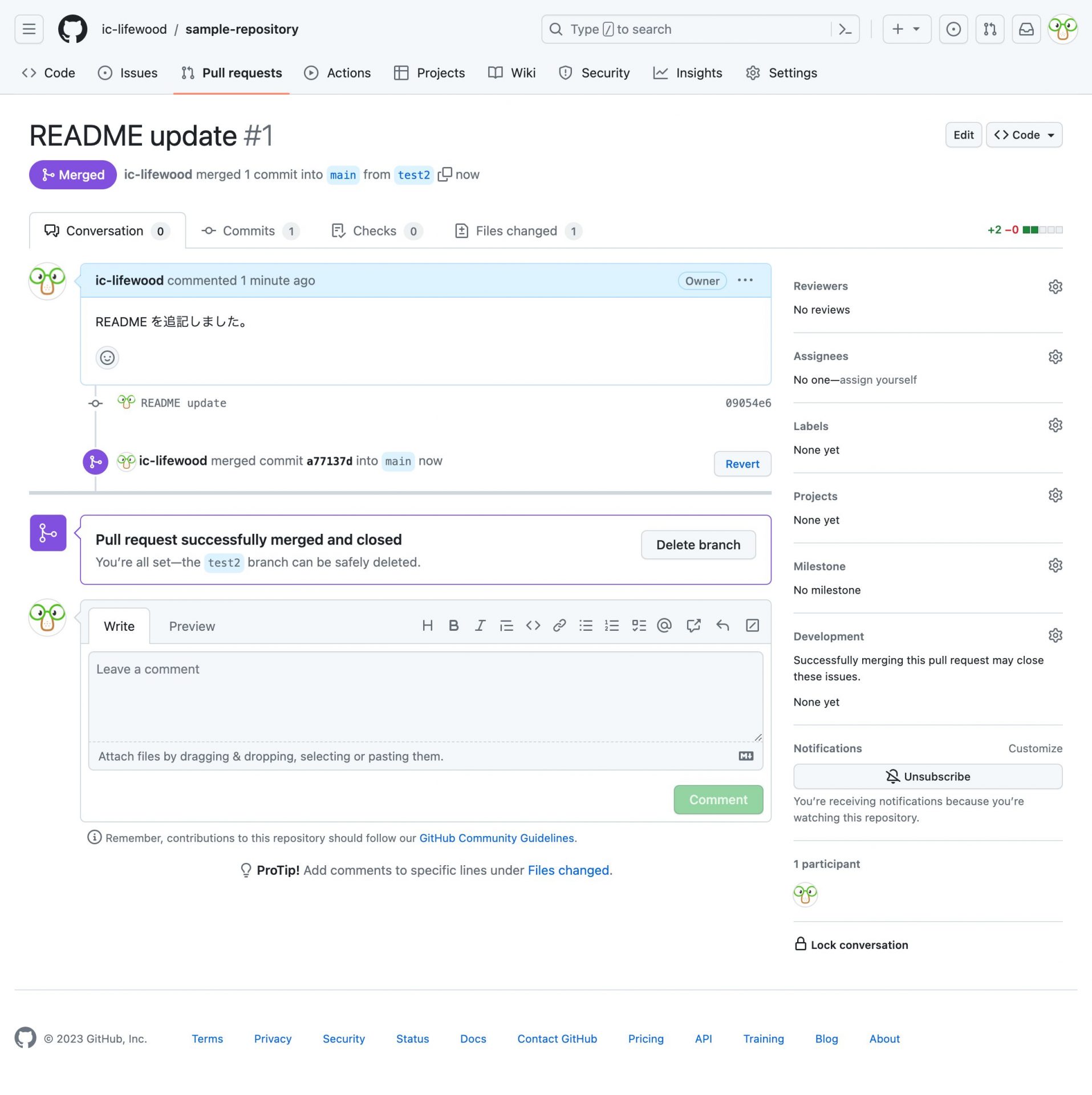1092x1095 pixels.
Task: Click the mention @ icon
Action: pos(664,626)
